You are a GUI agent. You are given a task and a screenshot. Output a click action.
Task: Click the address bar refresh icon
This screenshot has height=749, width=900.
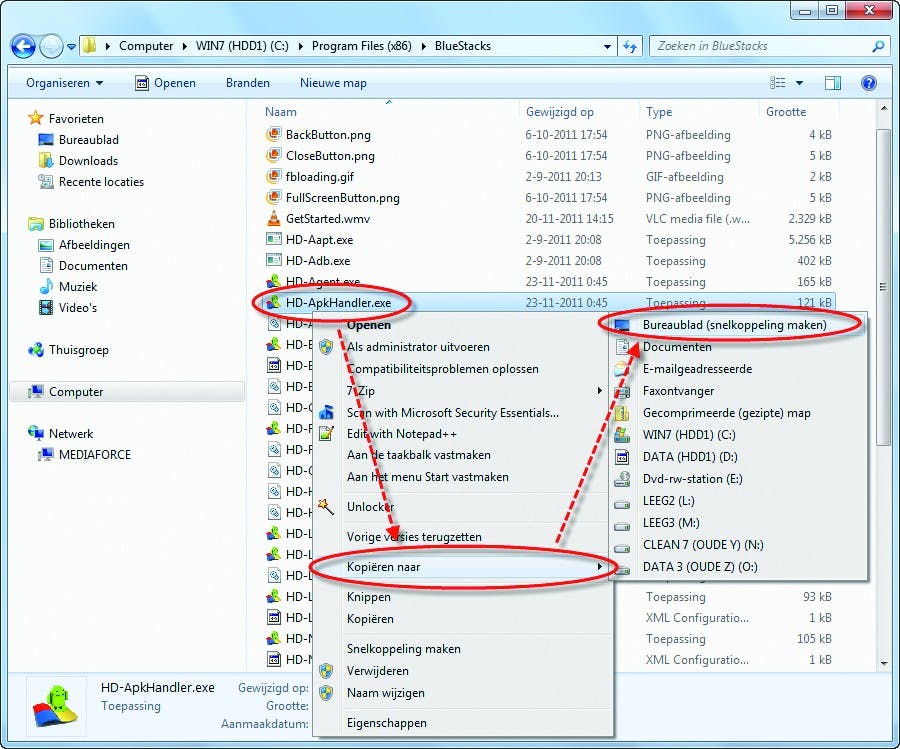click(x=630, y=46)
